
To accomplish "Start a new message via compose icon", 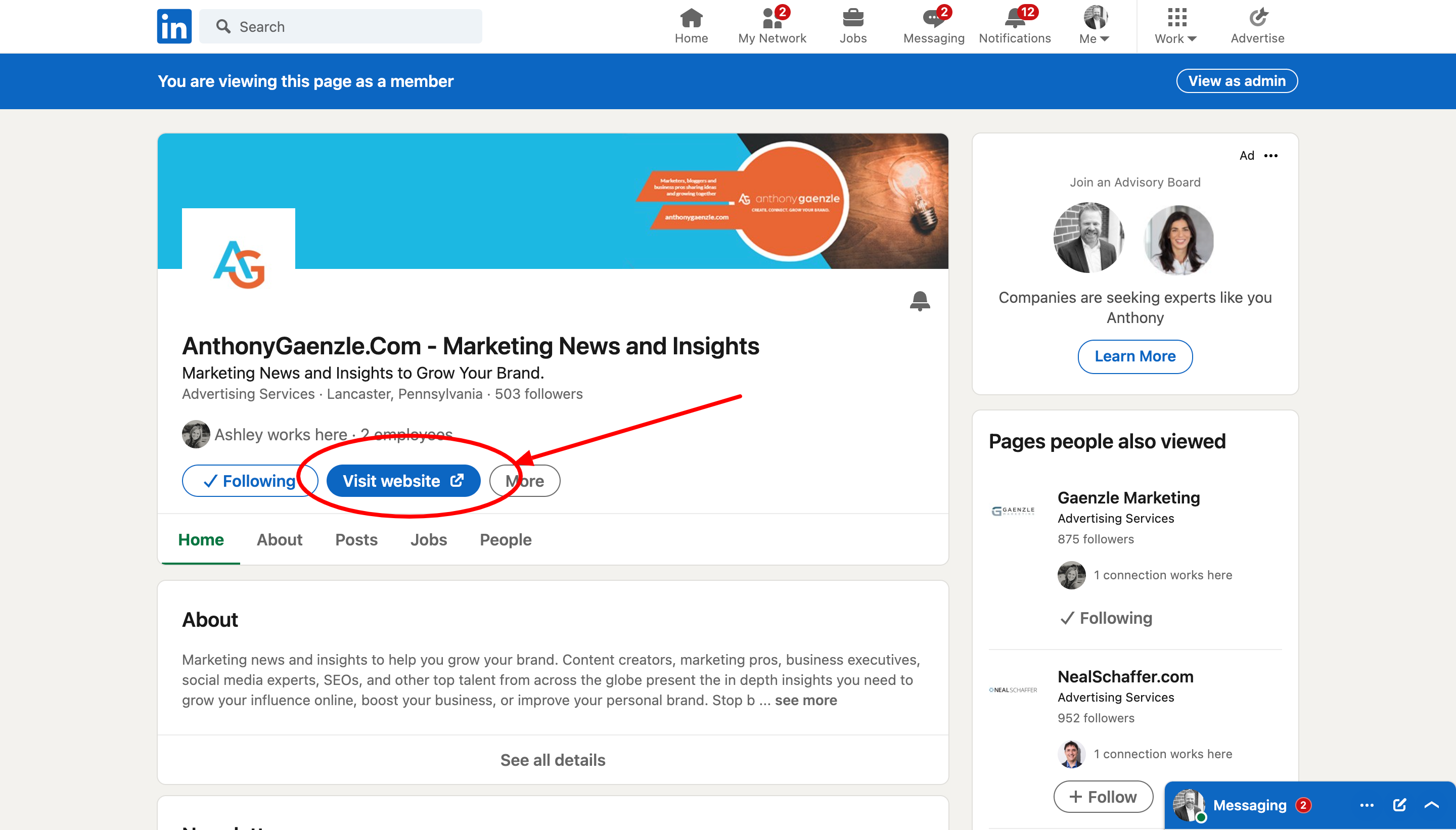I will [1399, 805].
